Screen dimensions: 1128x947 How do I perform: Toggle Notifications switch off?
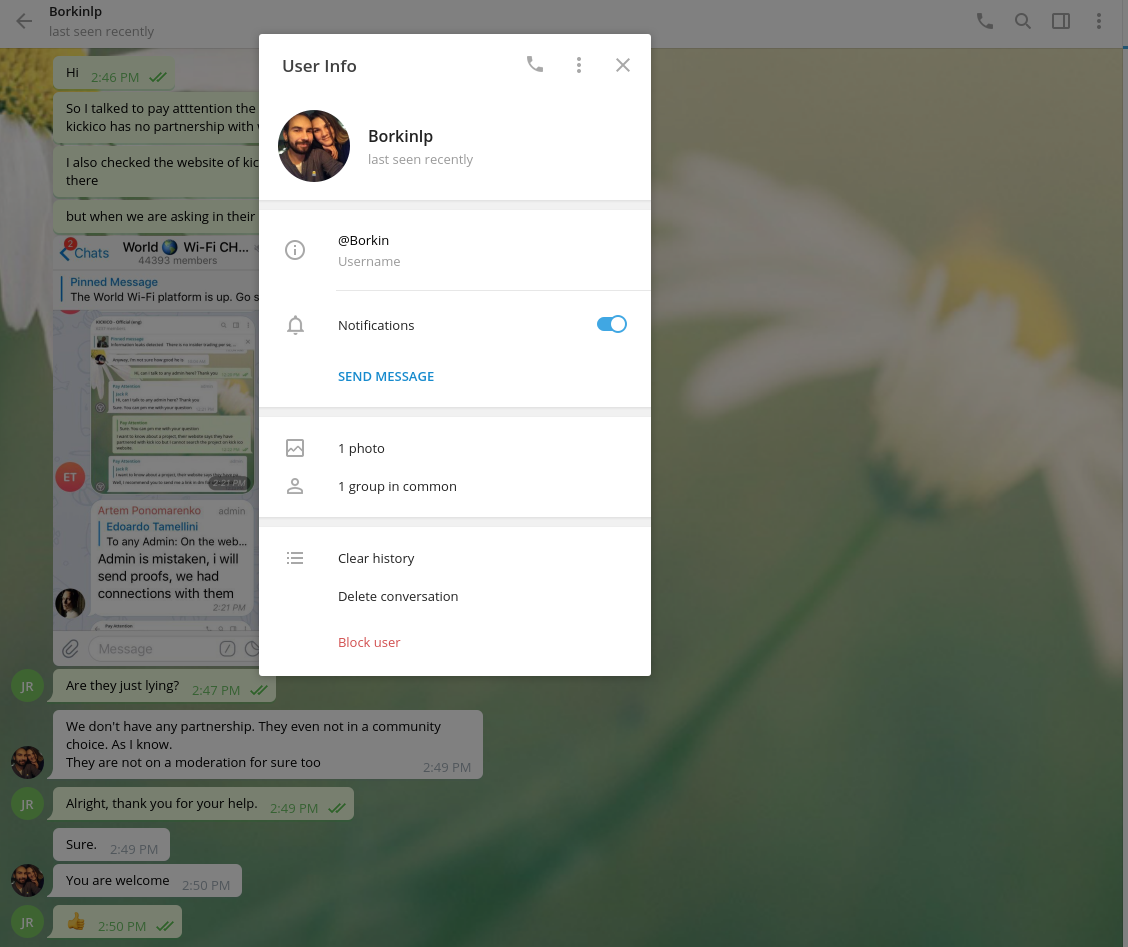[611, 325]
